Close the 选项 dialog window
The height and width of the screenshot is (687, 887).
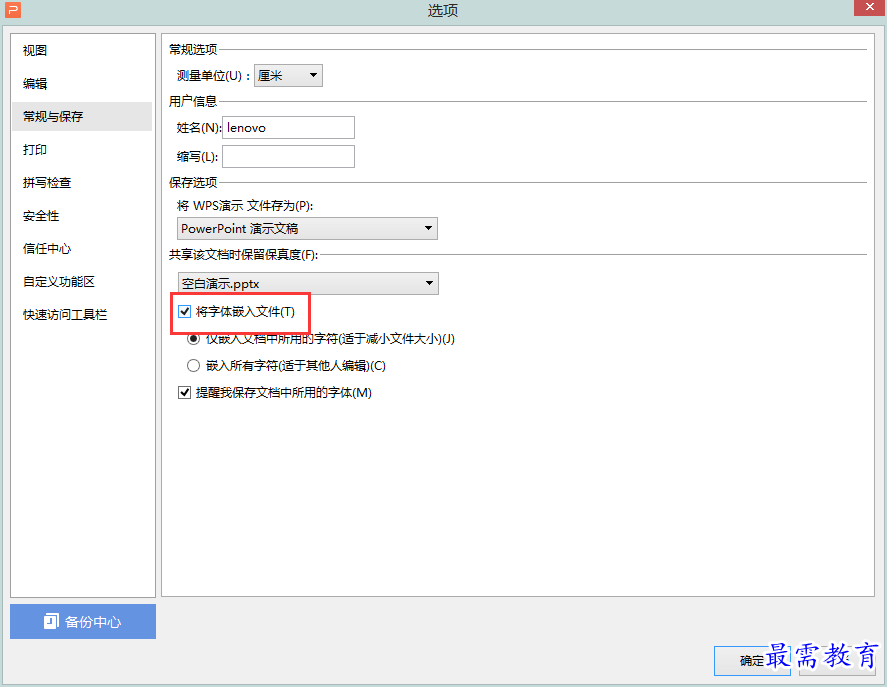(x=870, y=7)
